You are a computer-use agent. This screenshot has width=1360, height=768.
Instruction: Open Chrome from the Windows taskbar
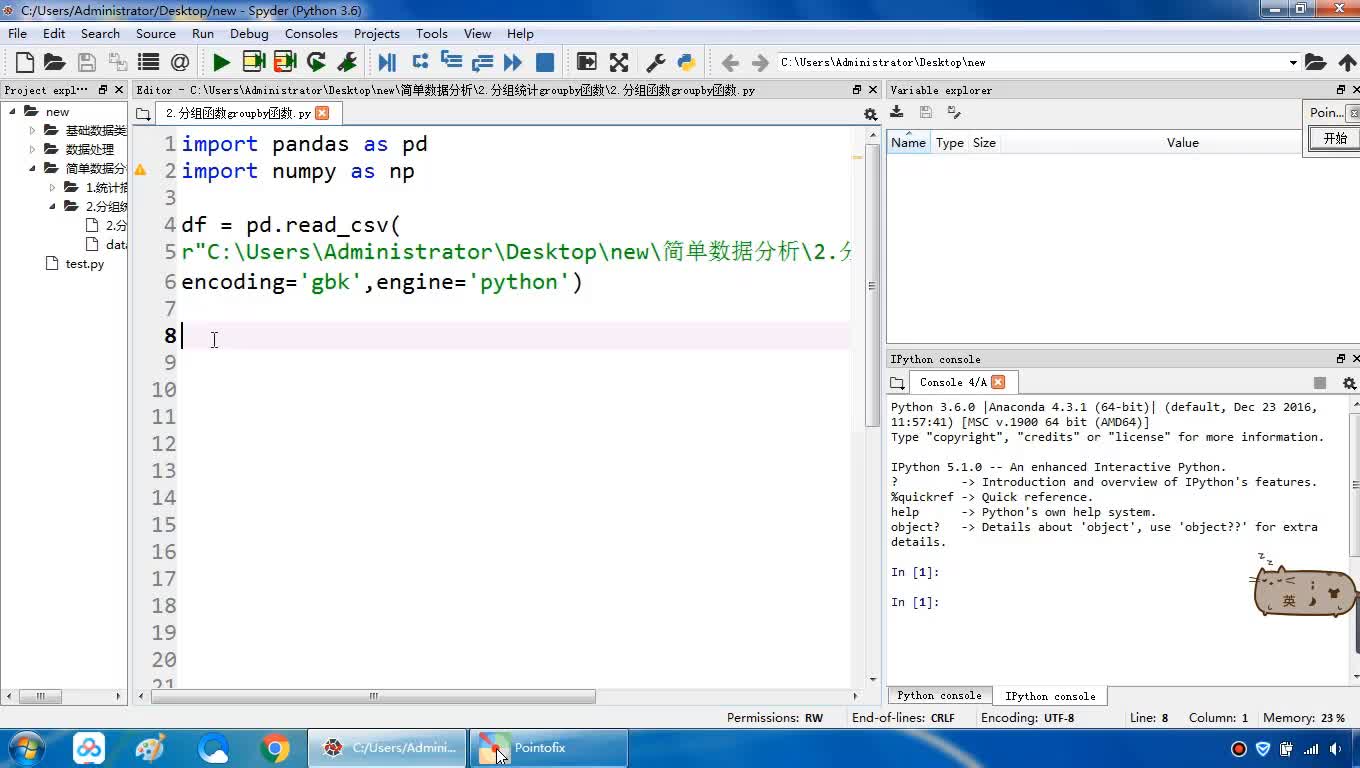274,748
